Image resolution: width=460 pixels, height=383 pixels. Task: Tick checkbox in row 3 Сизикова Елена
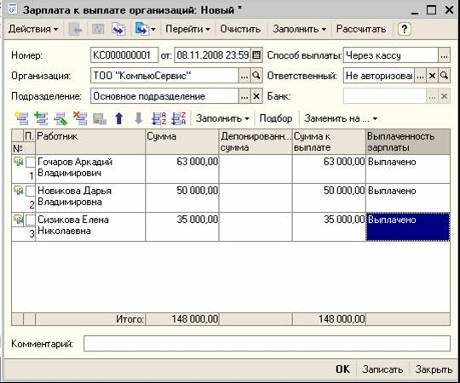coord(30,220)
